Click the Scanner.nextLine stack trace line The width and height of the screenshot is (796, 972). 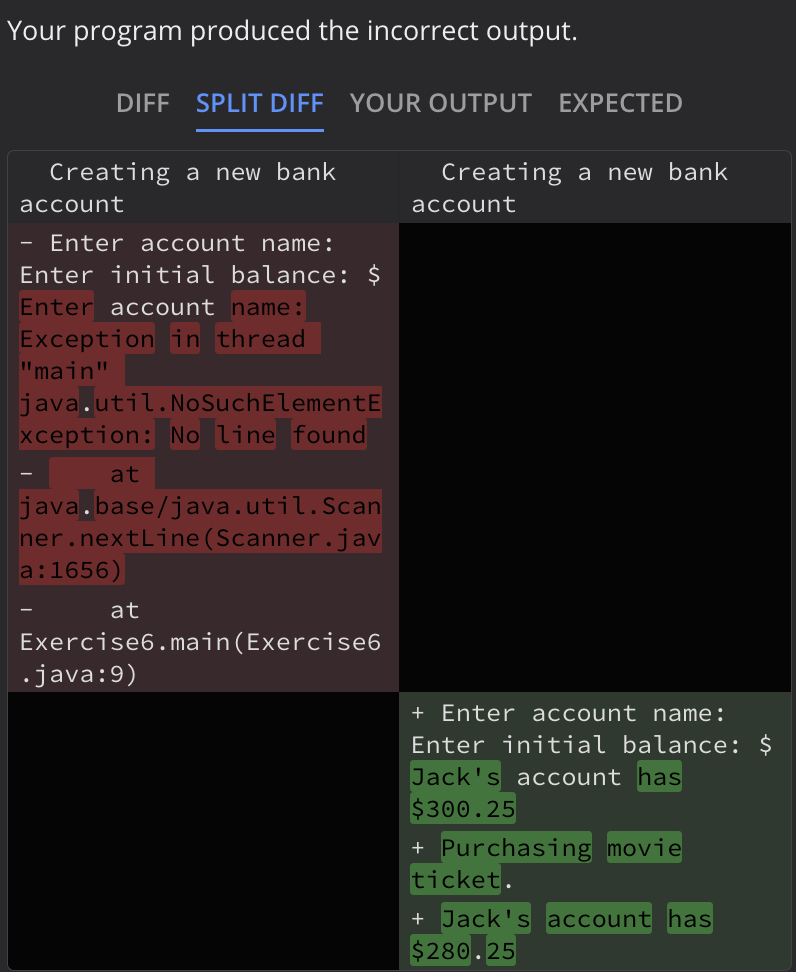pyautogui.click(x=199, y=522)
